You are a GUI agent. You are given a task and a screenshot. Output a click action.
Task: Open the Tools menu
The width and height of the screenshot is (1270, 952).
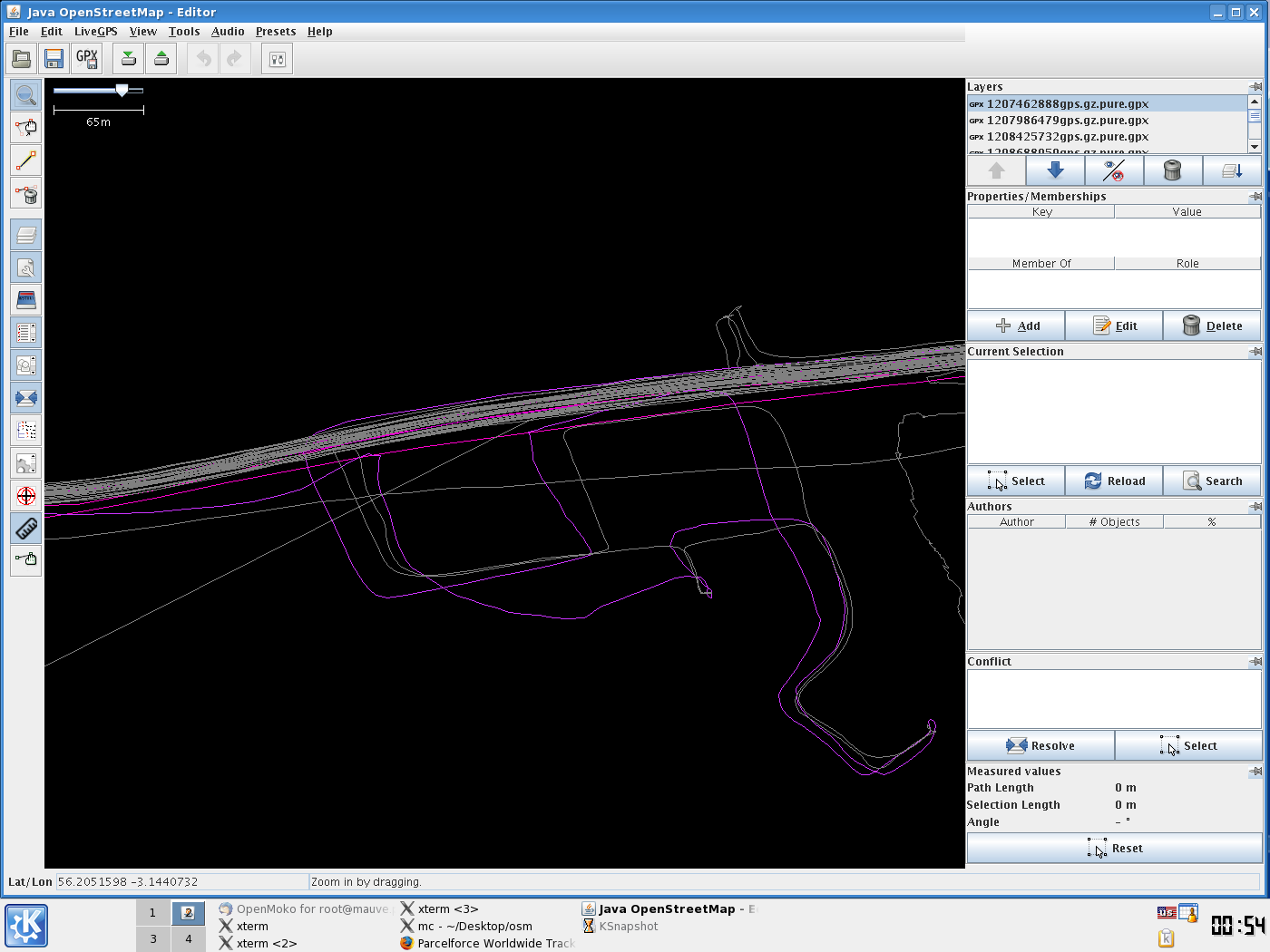184,32
